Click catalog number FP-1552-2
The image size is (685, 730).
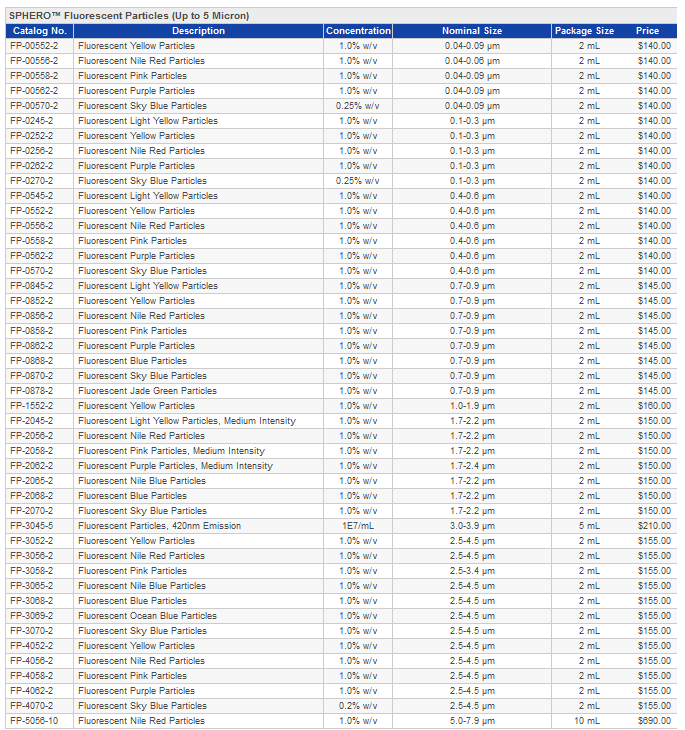[x=32, y=406]
